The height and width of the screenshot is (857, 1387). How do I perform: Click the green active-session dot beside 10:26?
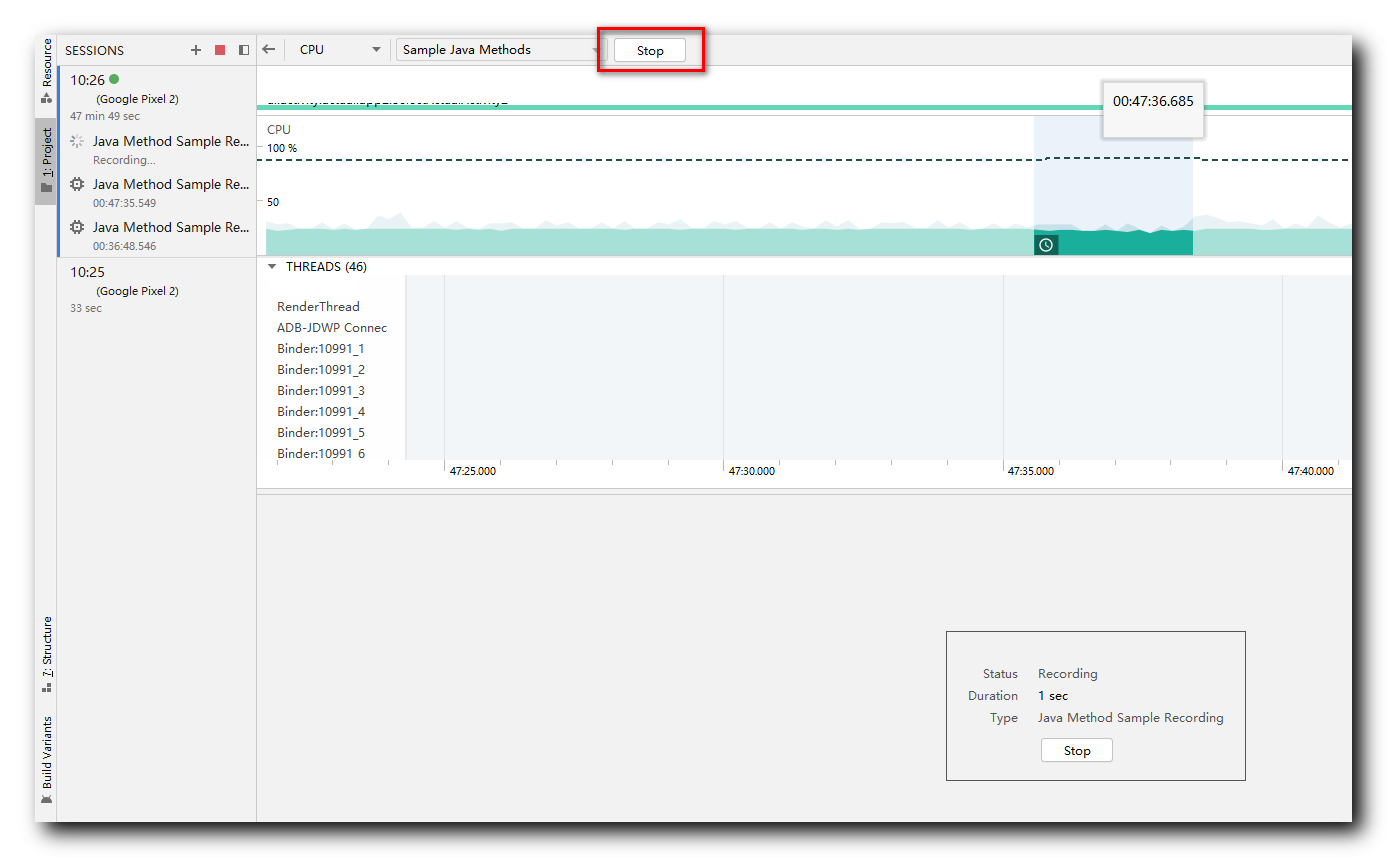(114, 79)
